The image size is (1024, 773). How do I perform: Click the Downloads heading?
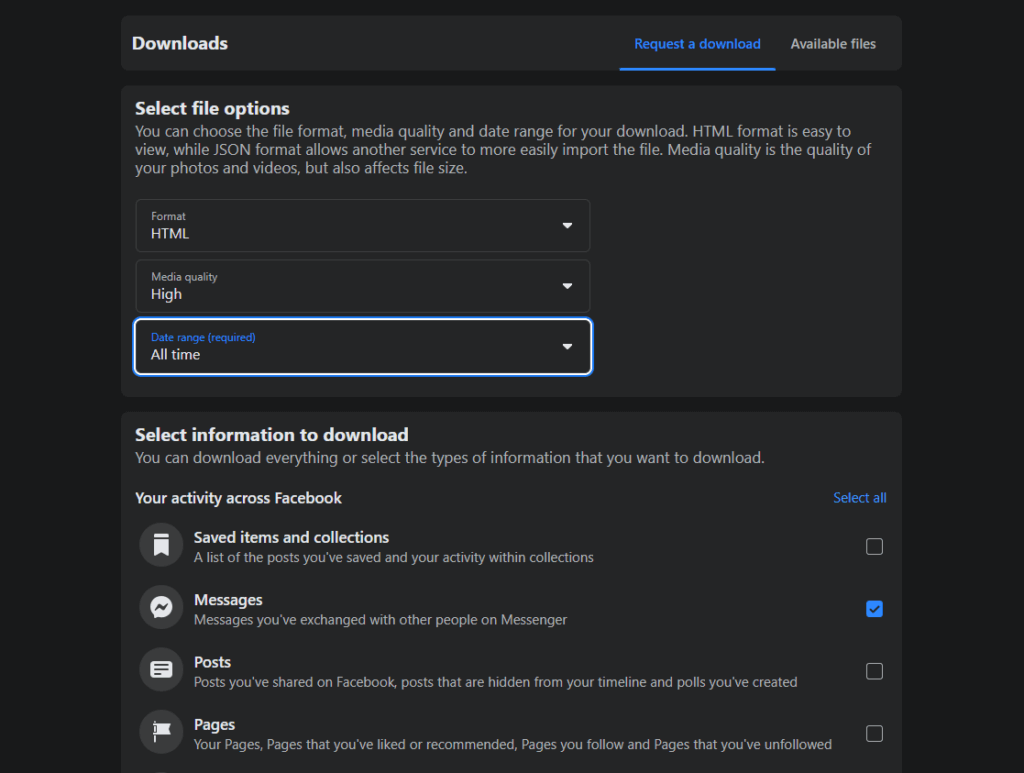coord(180,43)
